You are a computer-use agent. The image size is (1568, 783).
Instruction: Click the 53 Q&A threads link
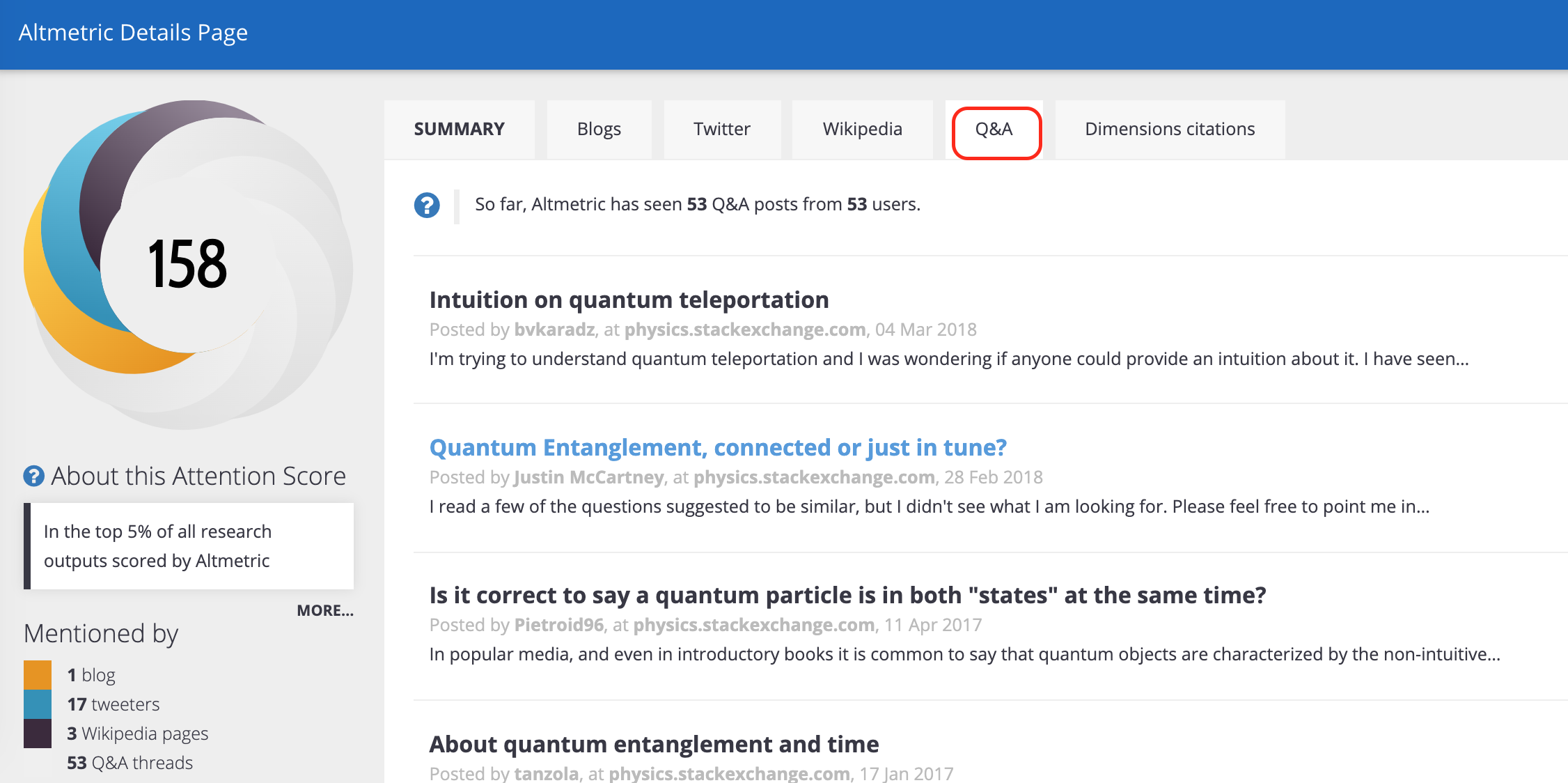click(x=130, y=763)
